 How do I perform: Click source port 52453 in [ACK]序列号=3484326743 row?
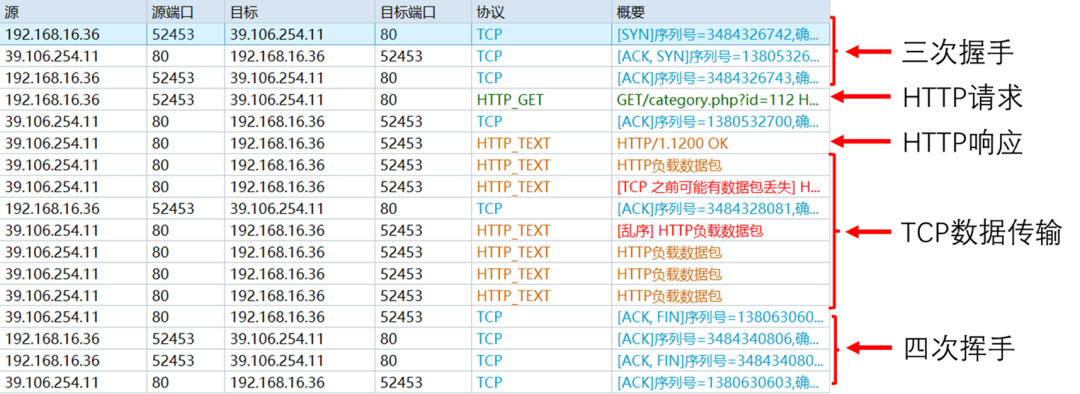[185, 78]
